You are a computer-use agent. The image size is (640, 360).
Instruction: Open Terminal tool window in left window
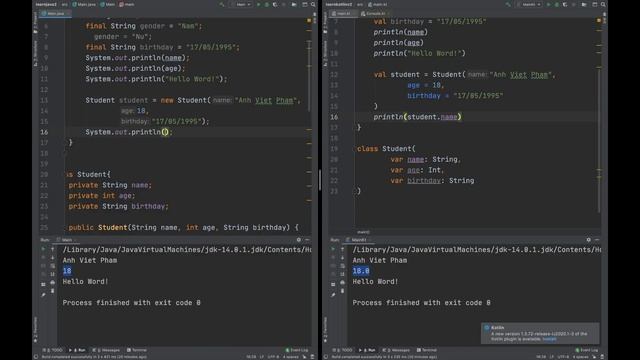coord(137,350)
